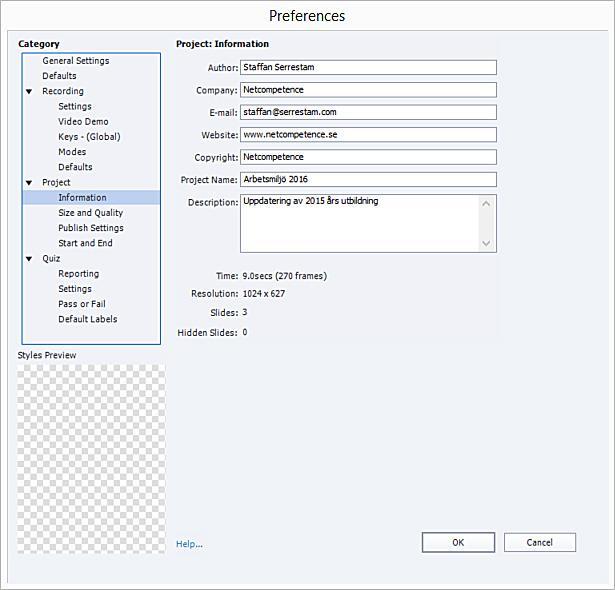Click the Preferences dialog title
This screenshot has height=590, width=615.
click(x=307, y=16)
